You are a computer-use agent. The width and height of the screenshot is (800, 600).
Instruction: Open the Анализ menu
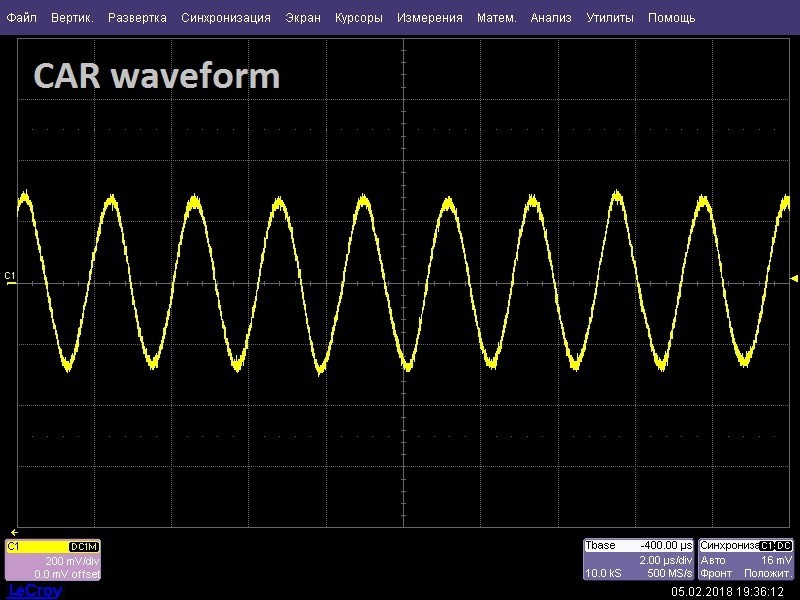(x=551, y=18)
